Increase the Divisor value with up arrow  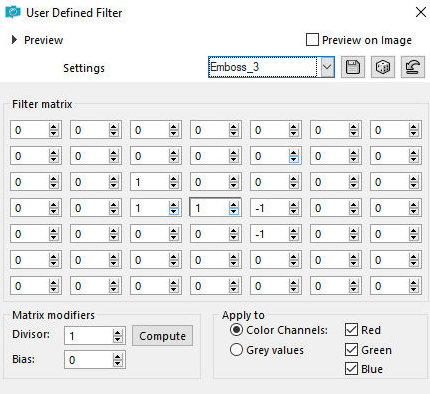coord(118,333)
